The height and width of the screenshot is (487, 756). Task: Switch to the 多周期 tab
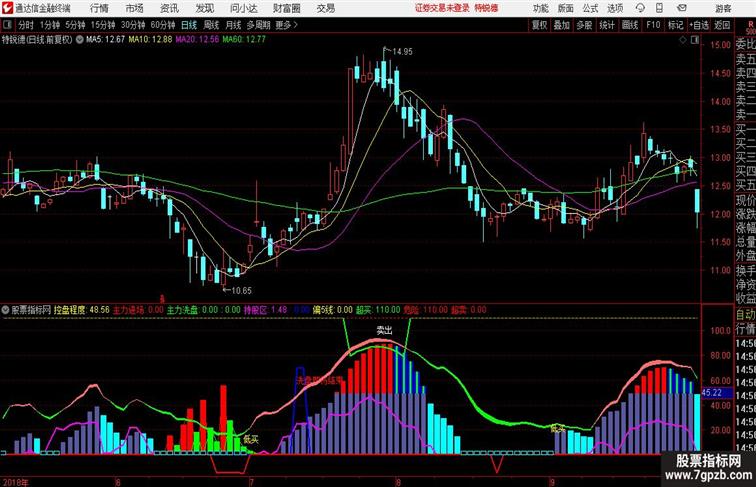pos(258,25)
